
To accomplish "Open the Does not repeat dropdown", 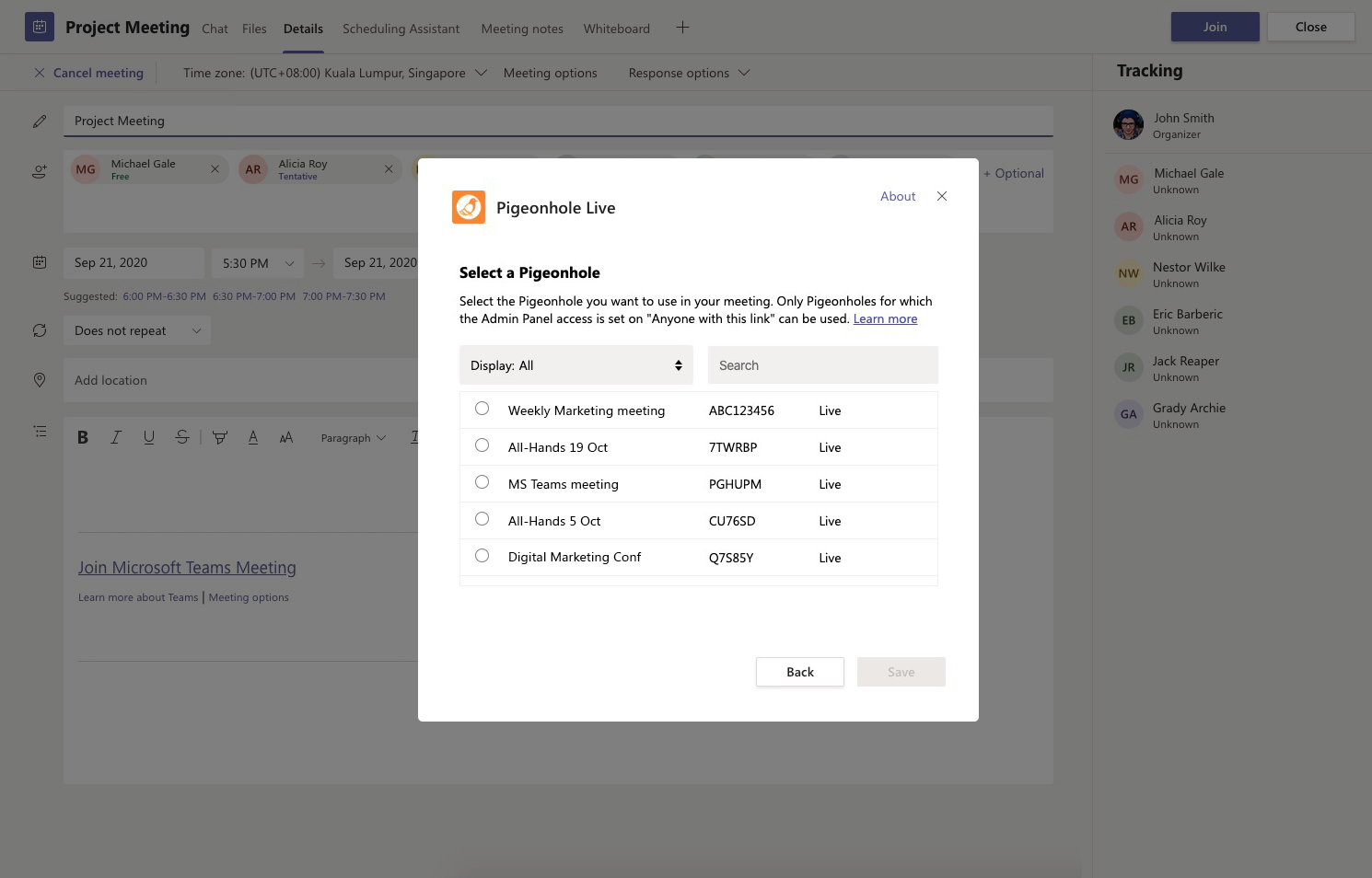I will pyautogui.click(x=137, y=330).
